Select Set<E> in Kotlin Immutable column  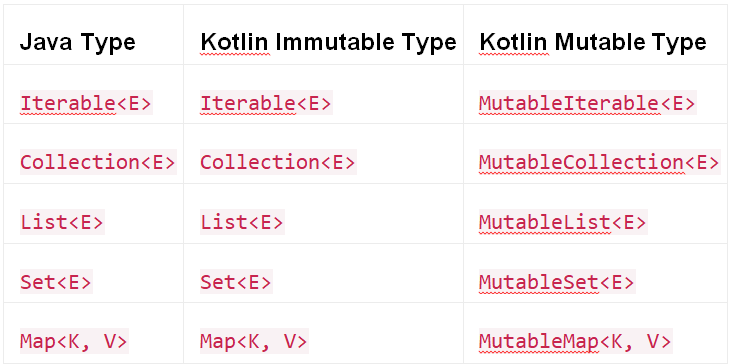236,282
